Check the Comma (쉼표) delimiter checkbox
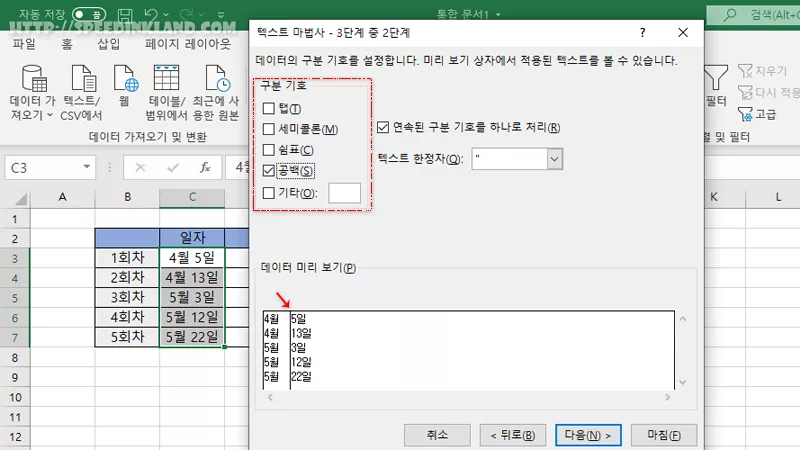 click(268, 150)
